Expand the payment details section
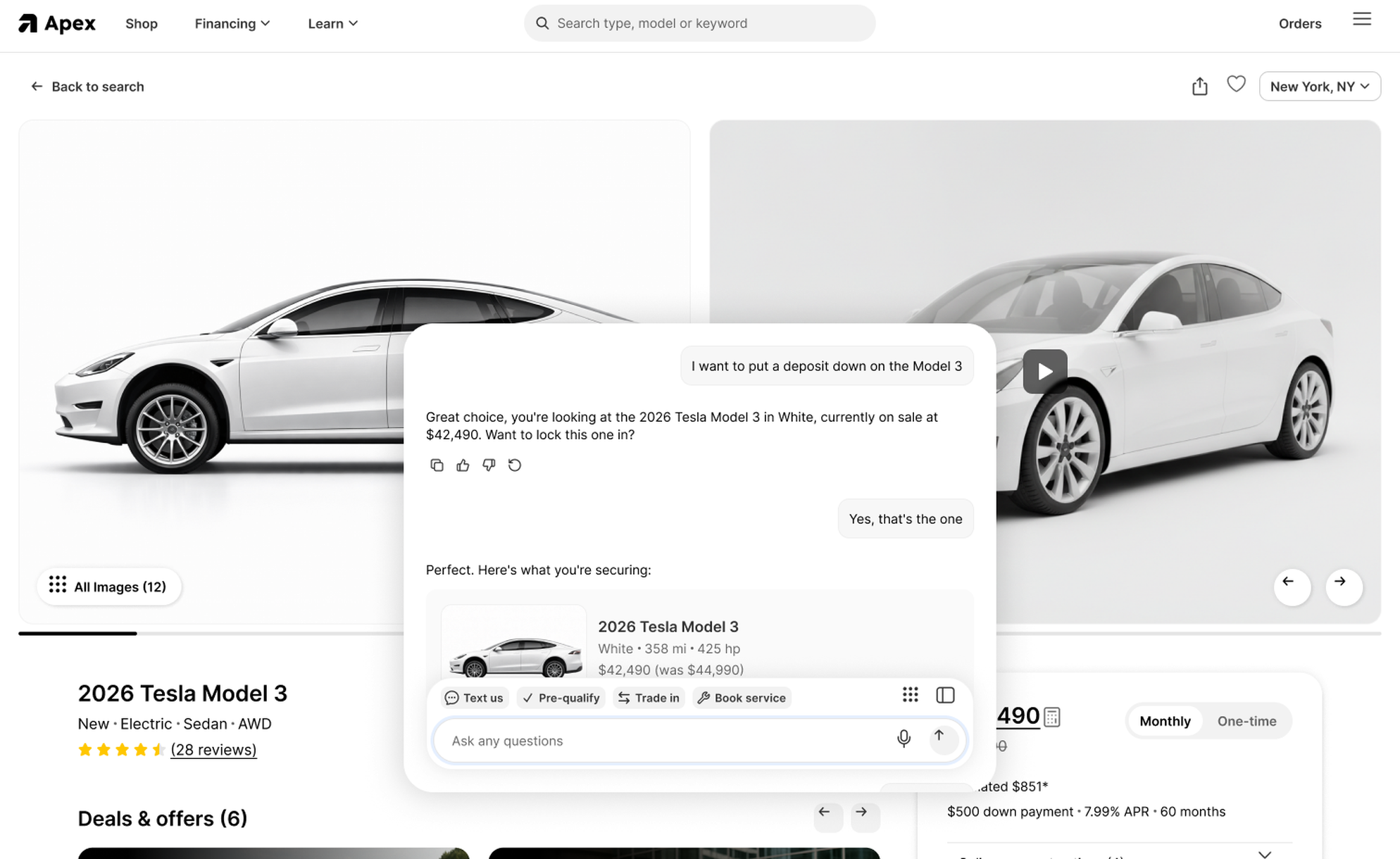This screenshot has width=1400, height=859. tap(1265, 853)
